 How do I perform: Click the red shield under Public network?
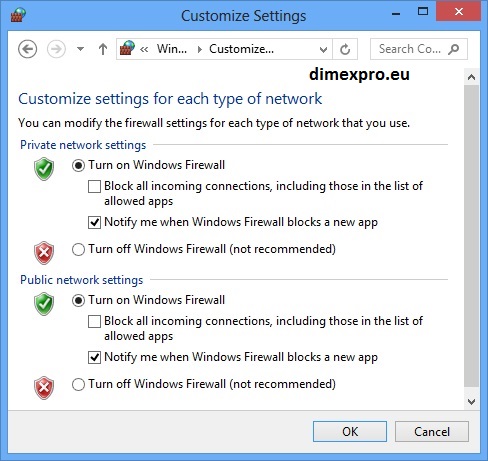pos(44,388)
